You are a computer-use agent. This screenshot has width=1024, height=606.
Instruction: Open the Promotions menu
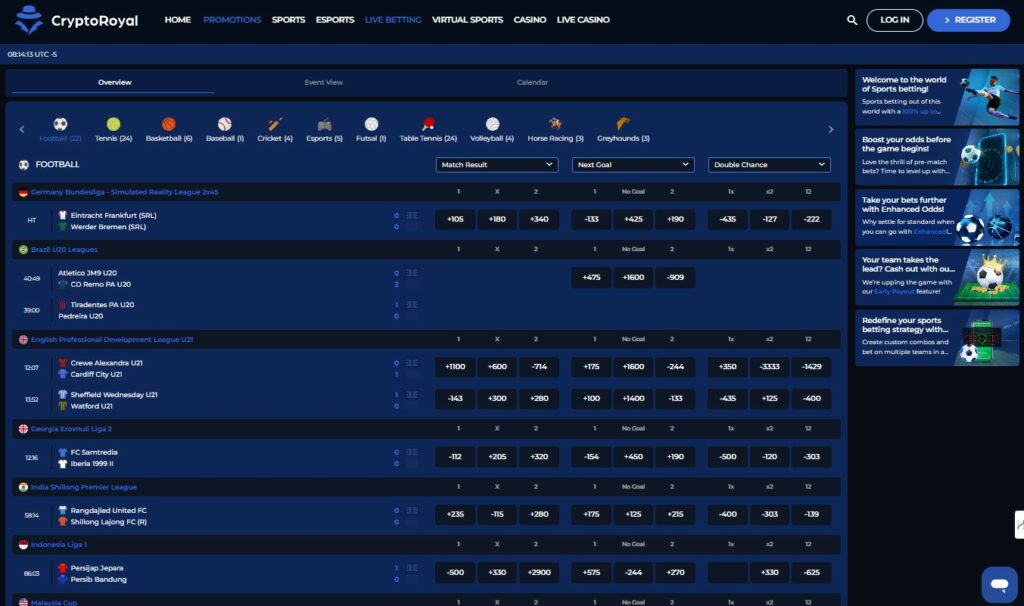pyautogui.click(x=232, y=20)
